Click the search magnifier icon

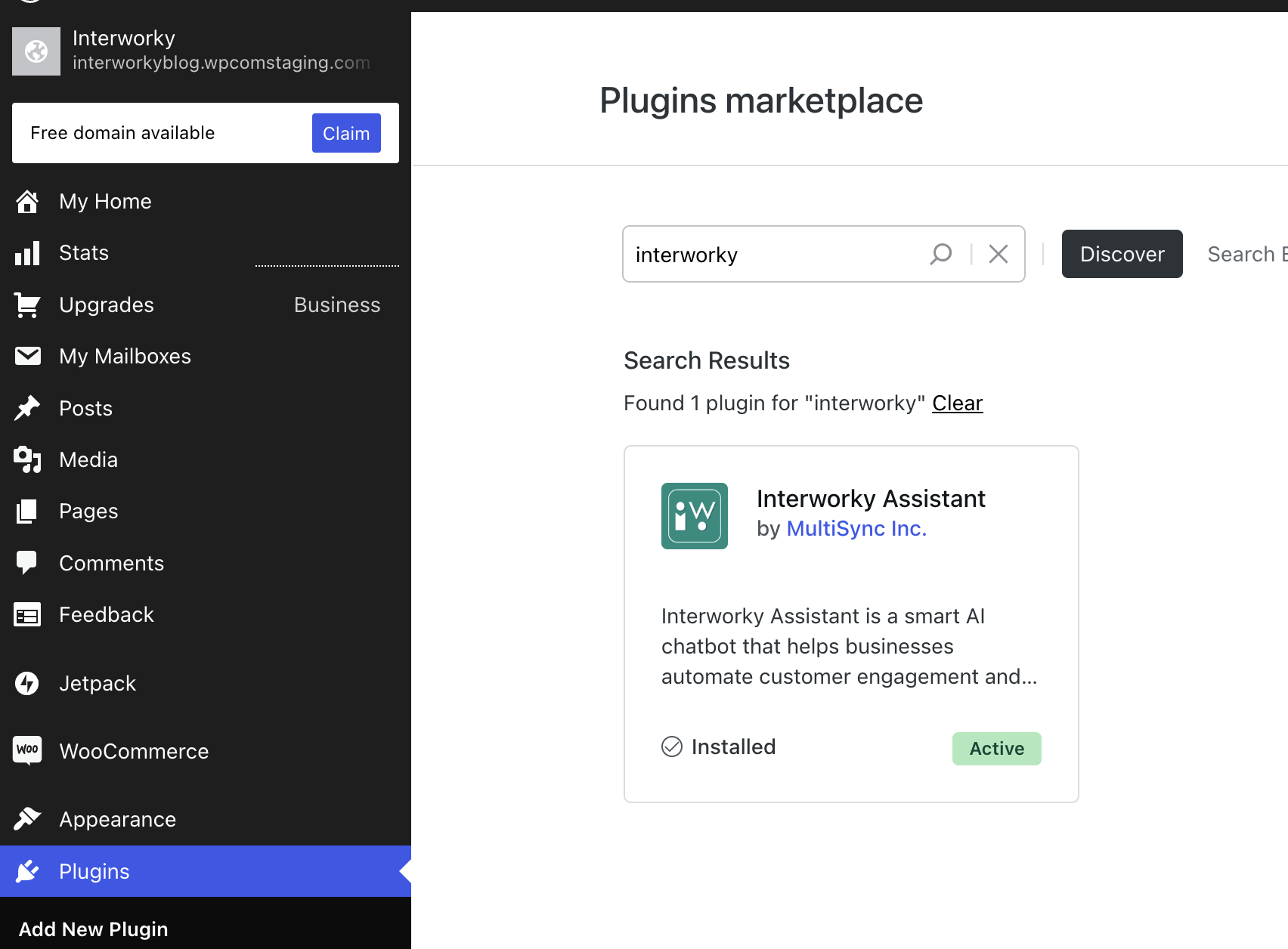(941, 254)
